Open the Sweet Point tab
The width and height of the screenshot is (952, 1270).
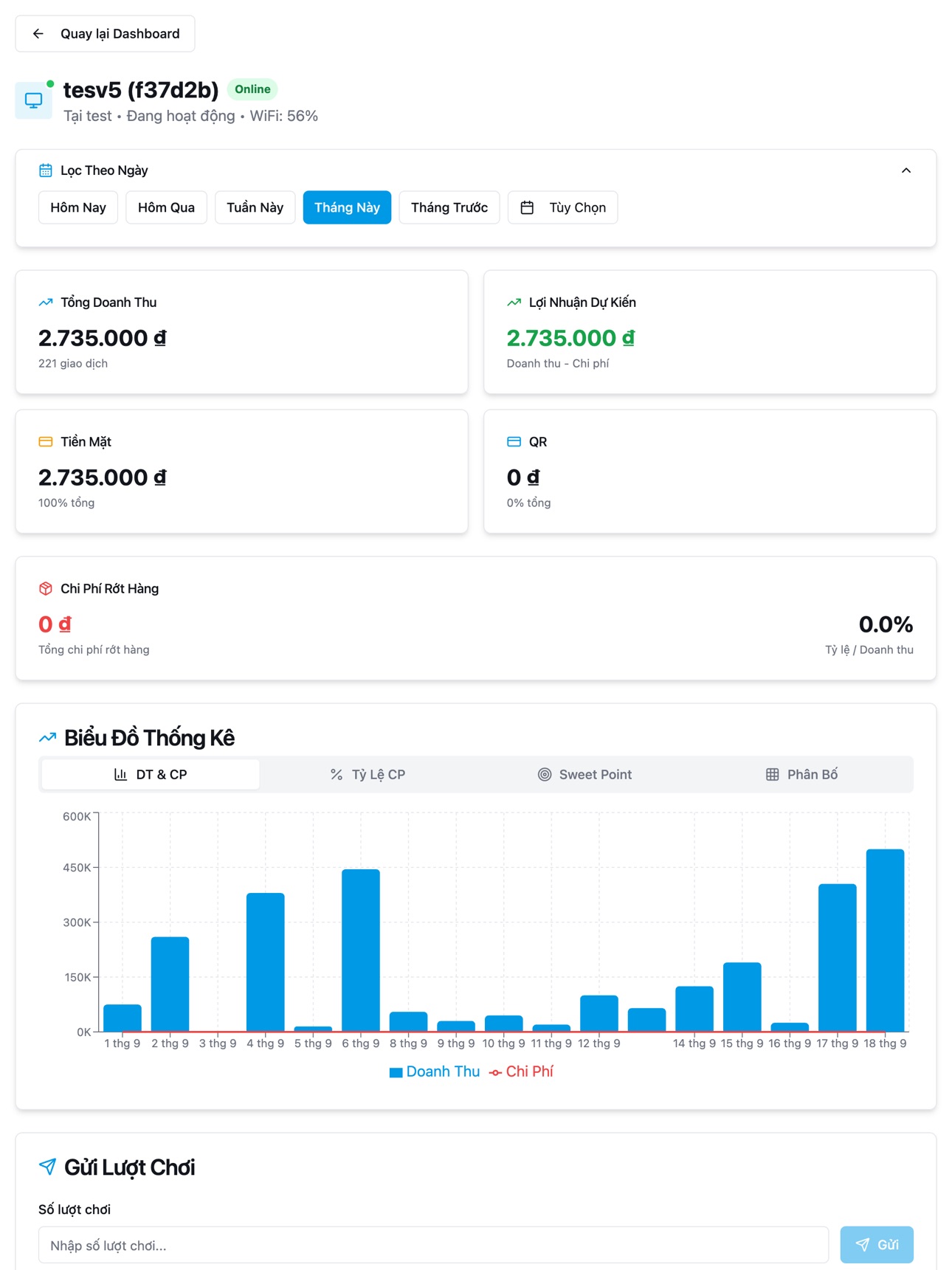pos(585,774)
